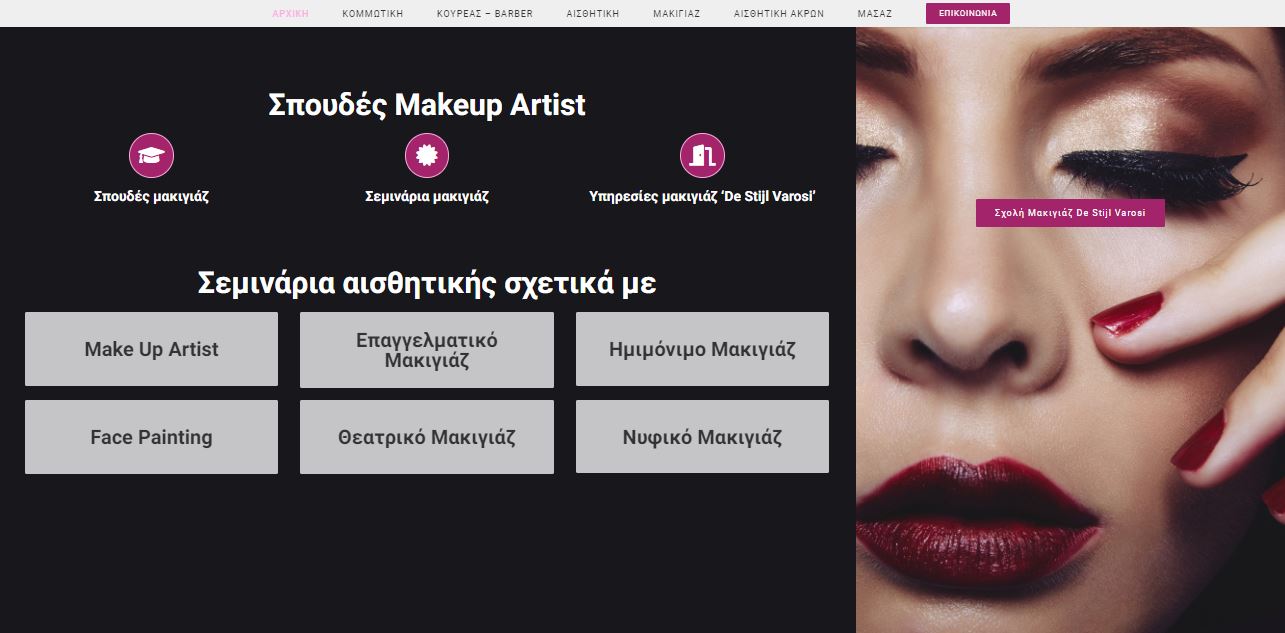Go to the ΚΟΜΜΩΤΙΚΗ menu page

372,14
